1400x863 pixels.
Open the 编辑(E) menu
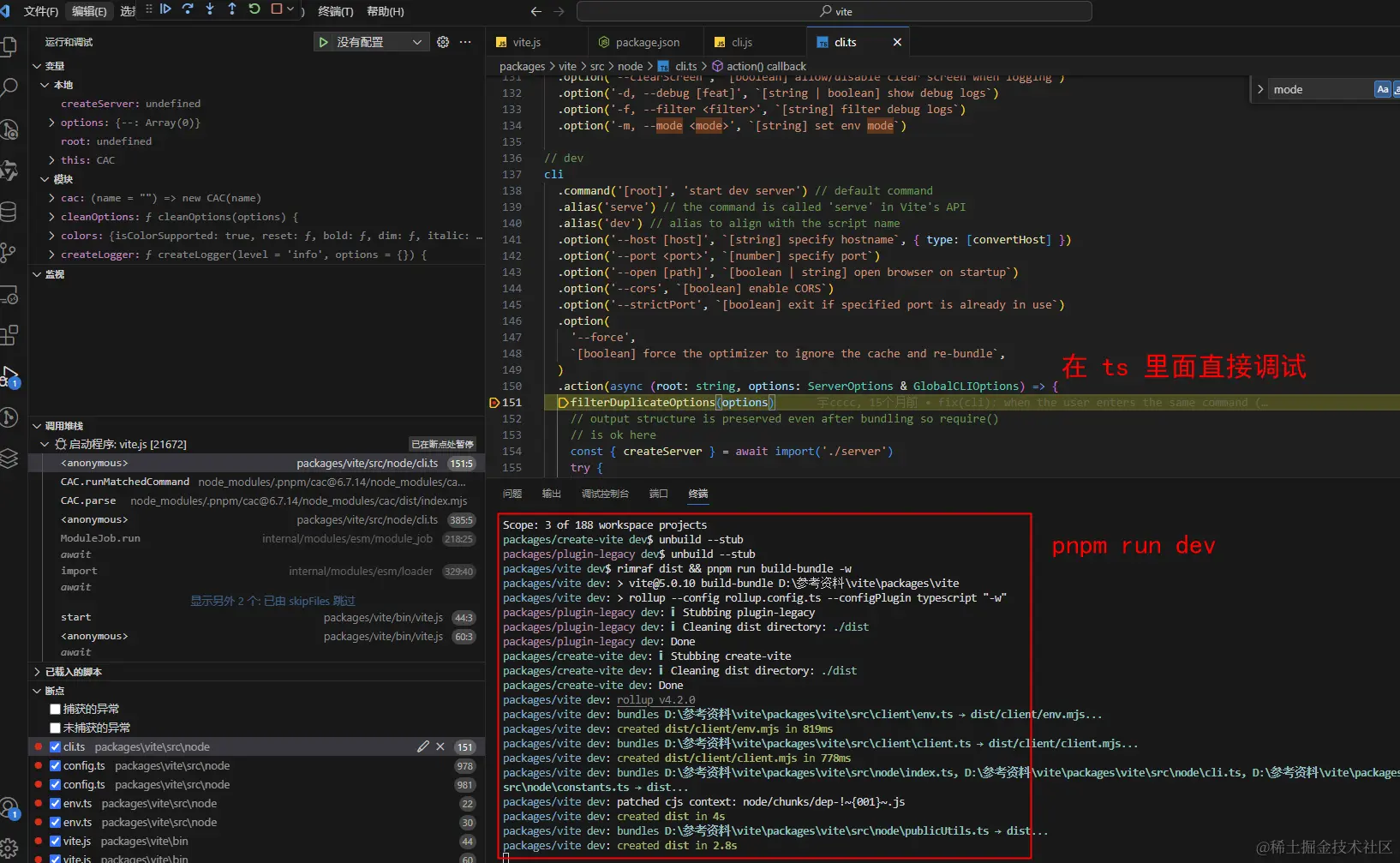(89, 11)
